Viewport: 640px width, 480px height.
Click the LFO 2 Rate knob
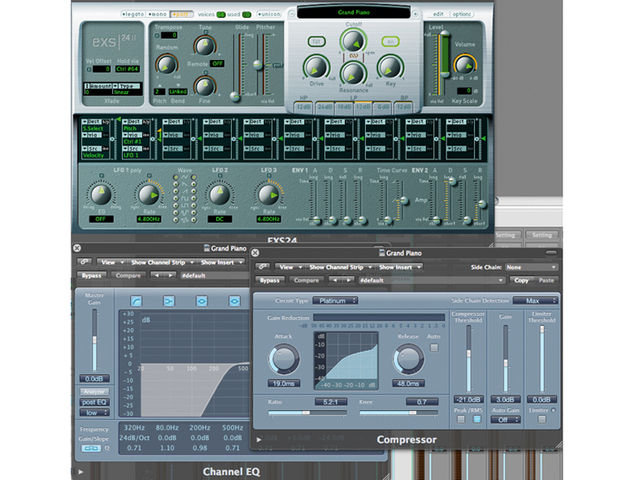point(220,195)
